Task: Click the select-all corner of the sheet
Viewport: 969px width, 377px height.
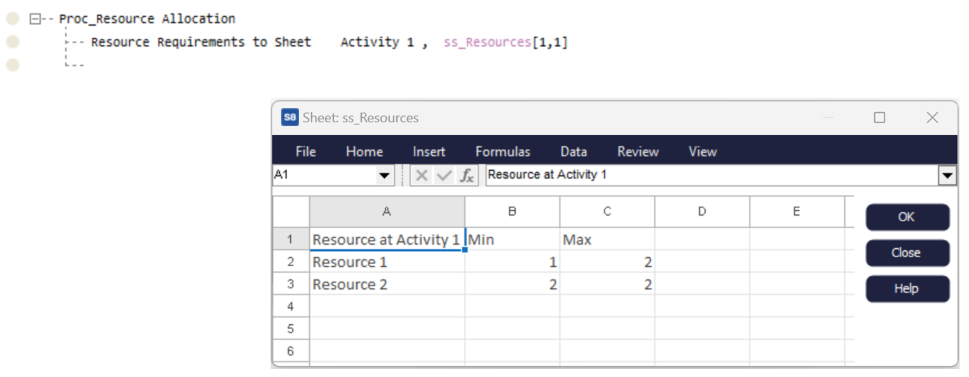Action: pyautogui.click(x=291, y=212)
